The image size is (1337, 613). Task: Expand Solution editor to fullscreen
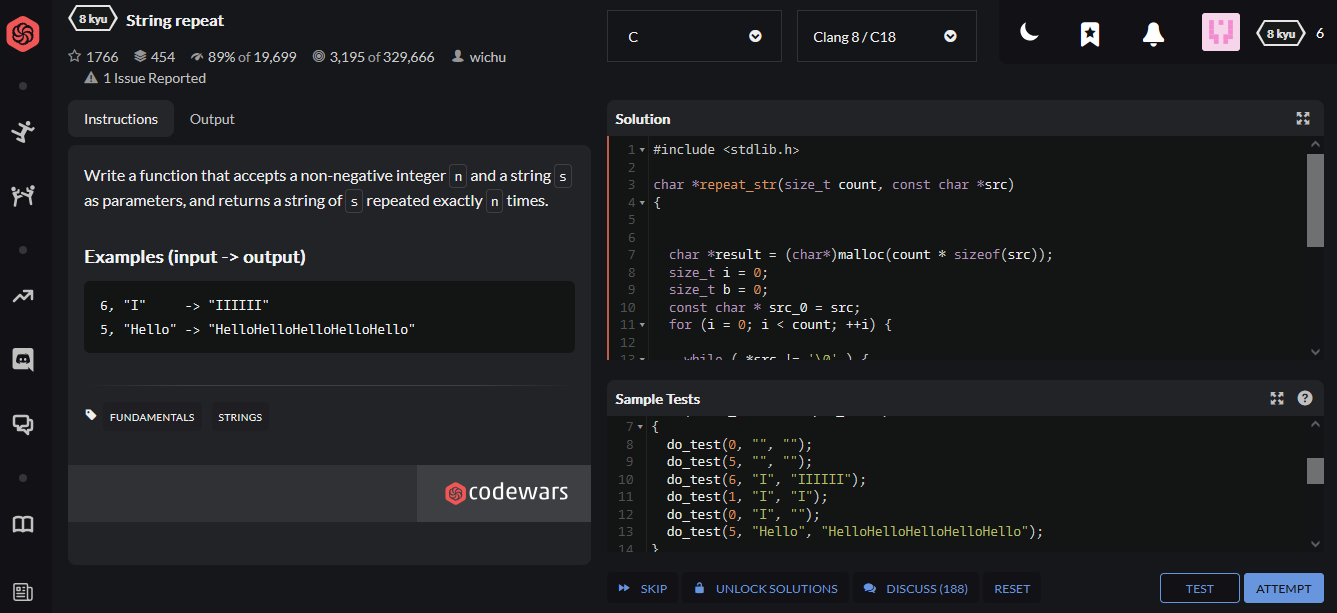(1302, 119)
